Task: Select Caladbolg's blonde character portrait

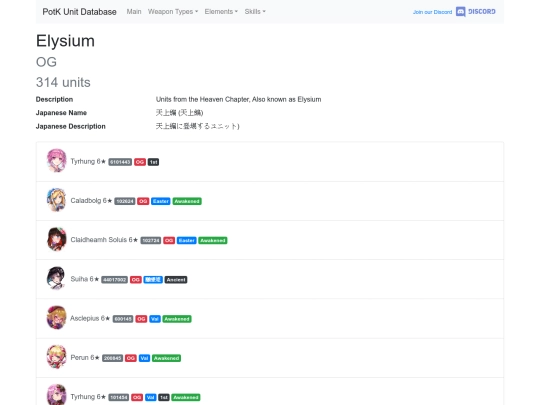Action: point(56,200)
